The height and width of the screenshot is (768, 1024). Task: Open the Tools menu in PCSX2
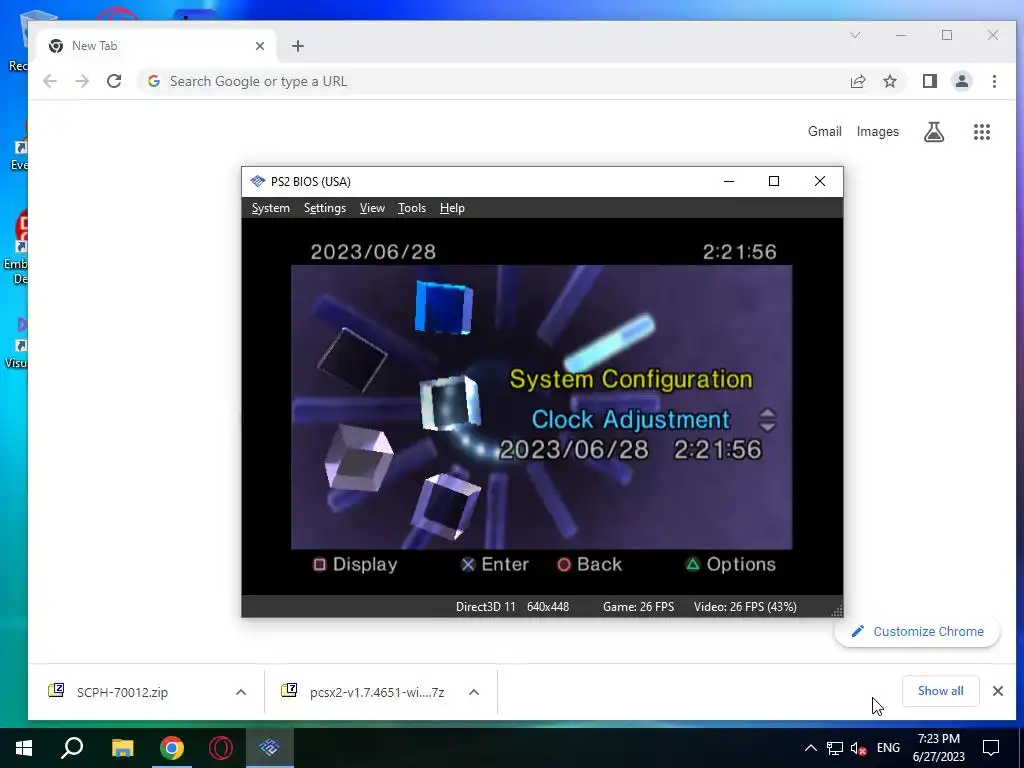coord(411,208)
